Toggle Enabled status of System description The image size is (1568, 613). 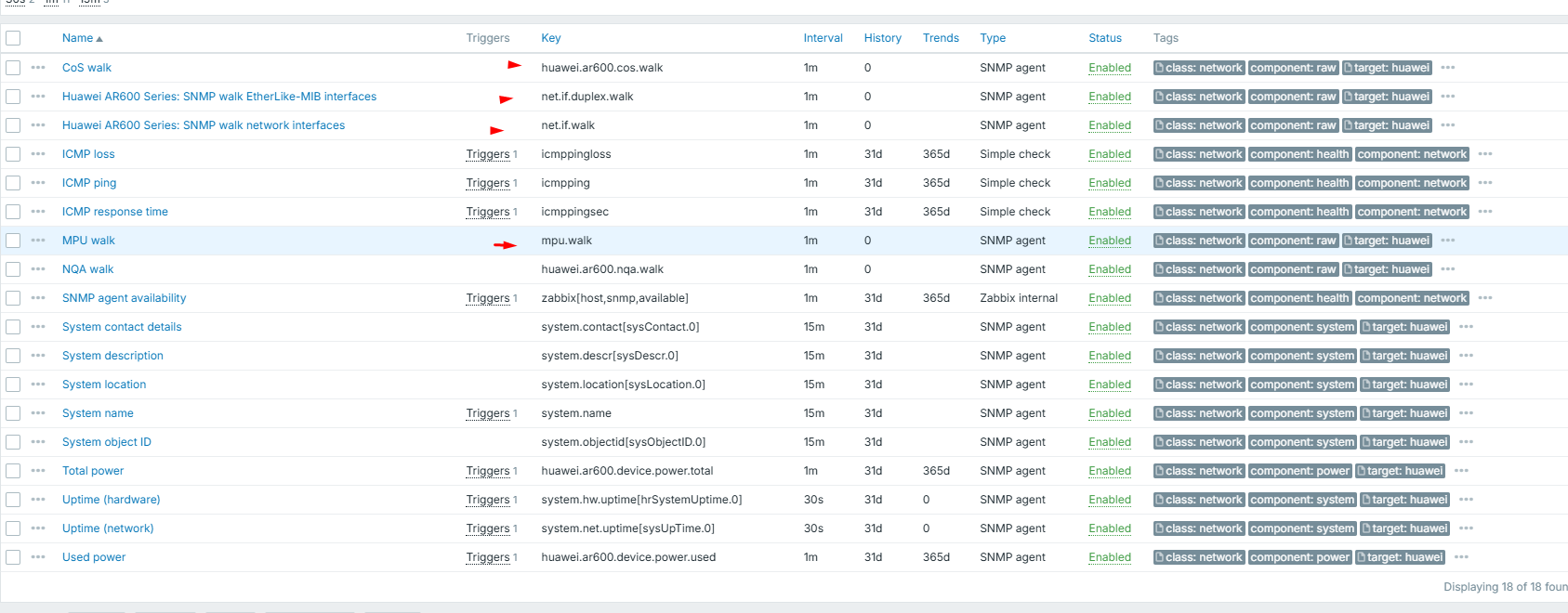1110,356
